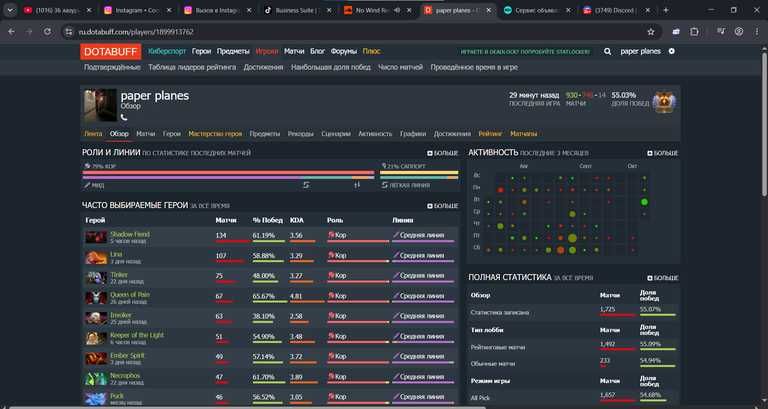The height and width of the screenshot is (409, 768).
Task: Open Проведённое время в игре link
Action: click(474, 67)
